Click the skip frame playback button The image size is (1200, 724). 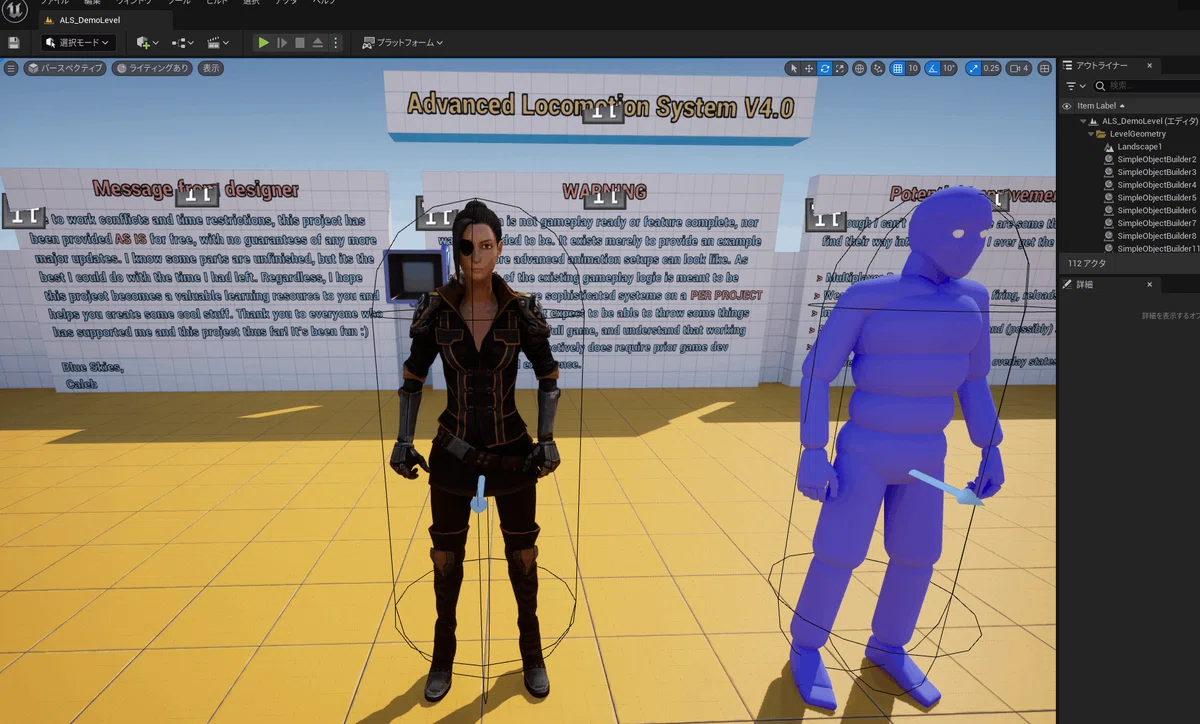282,43
